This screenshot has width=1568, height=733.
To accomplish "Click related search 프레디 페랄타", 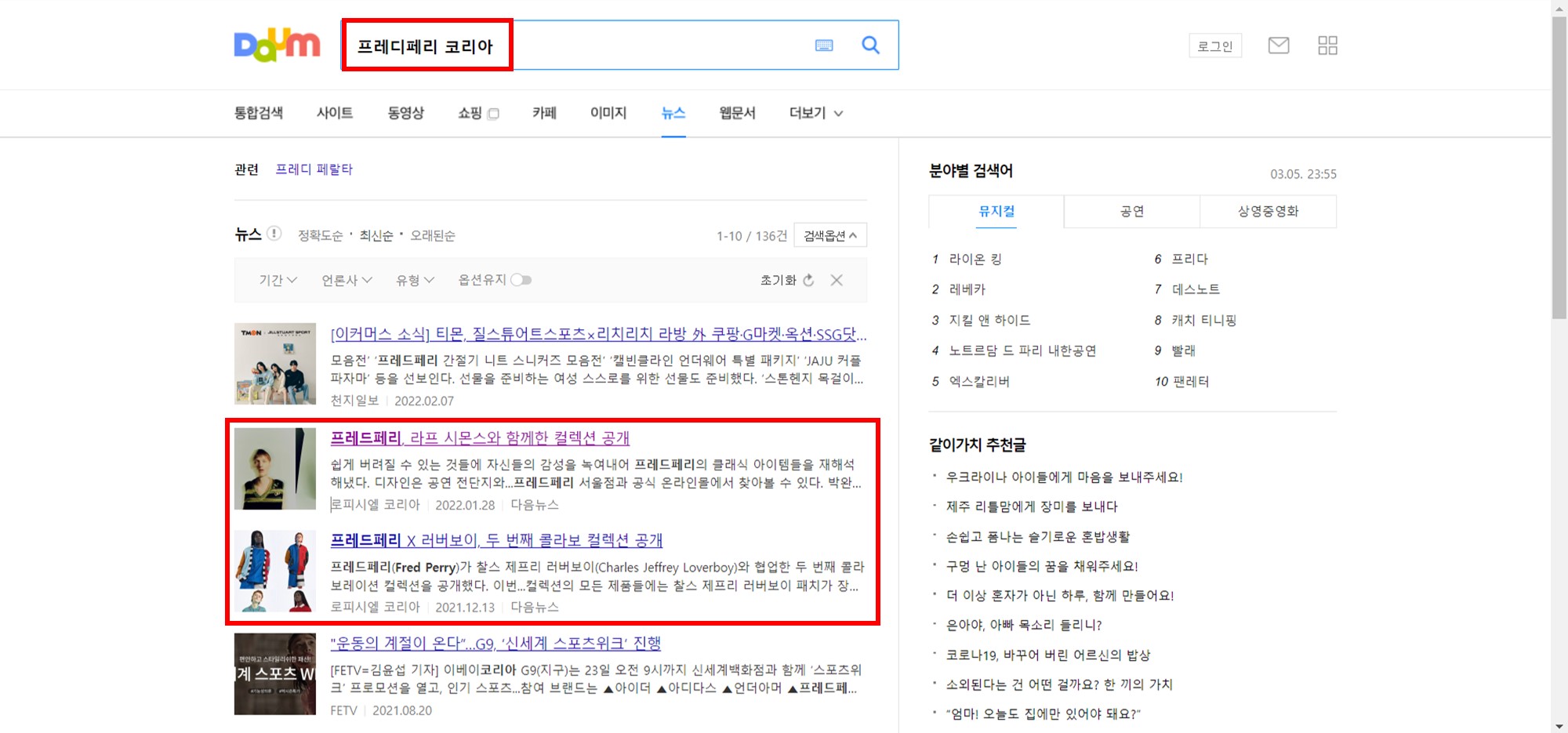I will 314,169.
